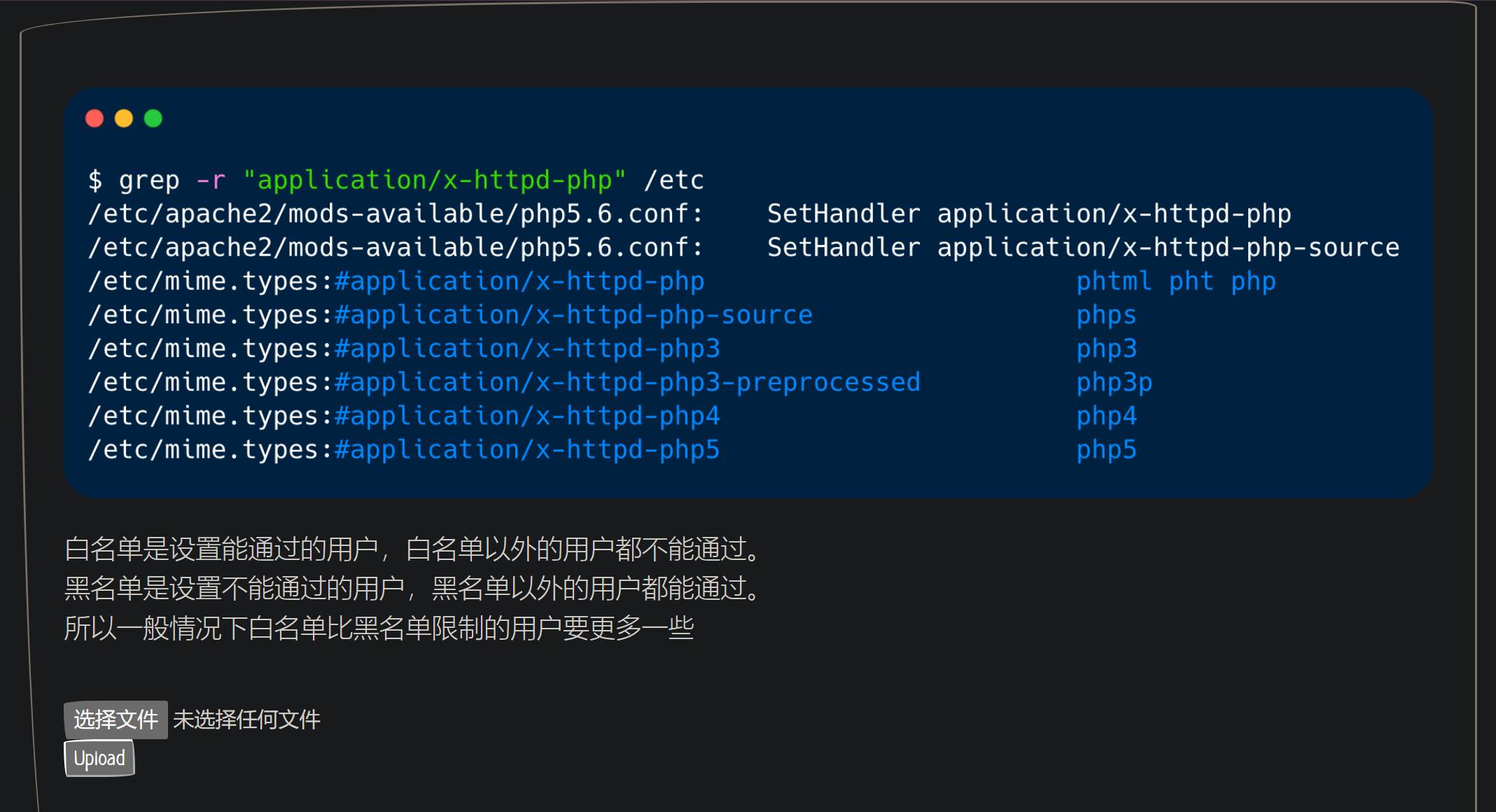Screen dimensions: 1496x812
Task: Click the "phtml pht php" extensions text
Action: click(1176, 281)
